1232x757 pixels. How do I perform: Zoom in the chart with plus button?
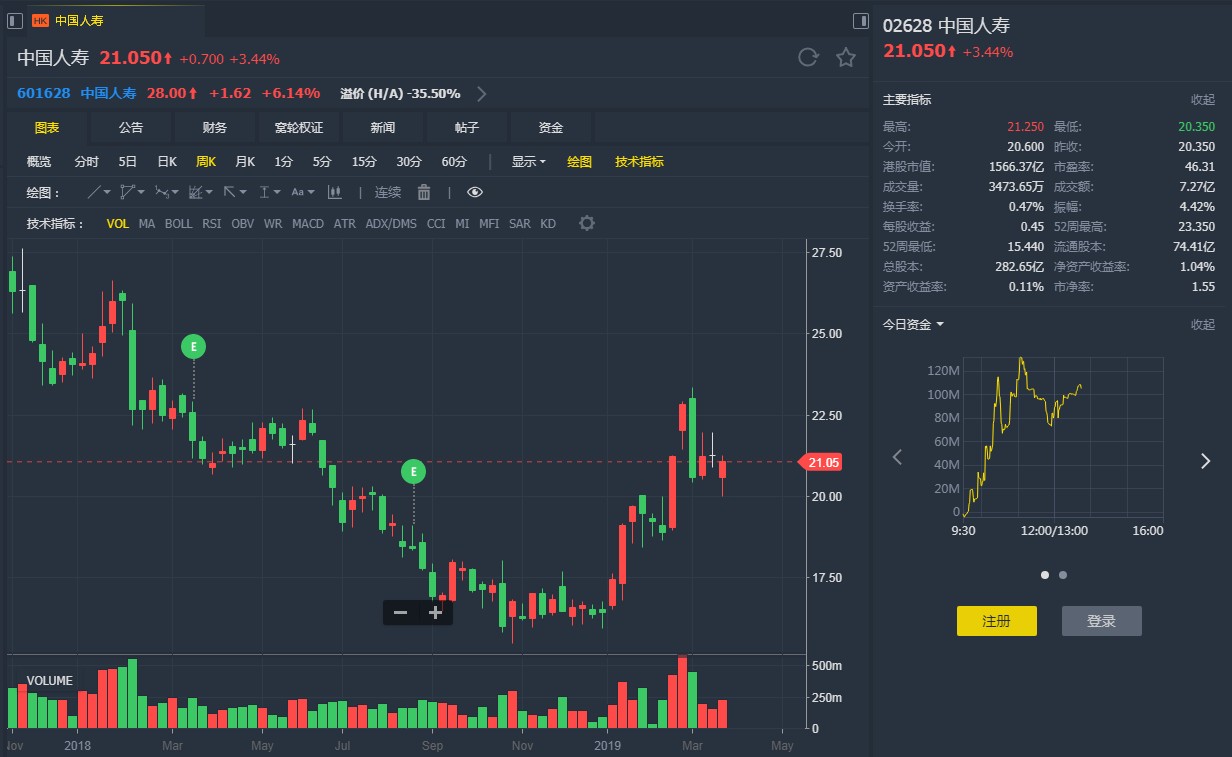pos(435,613)
